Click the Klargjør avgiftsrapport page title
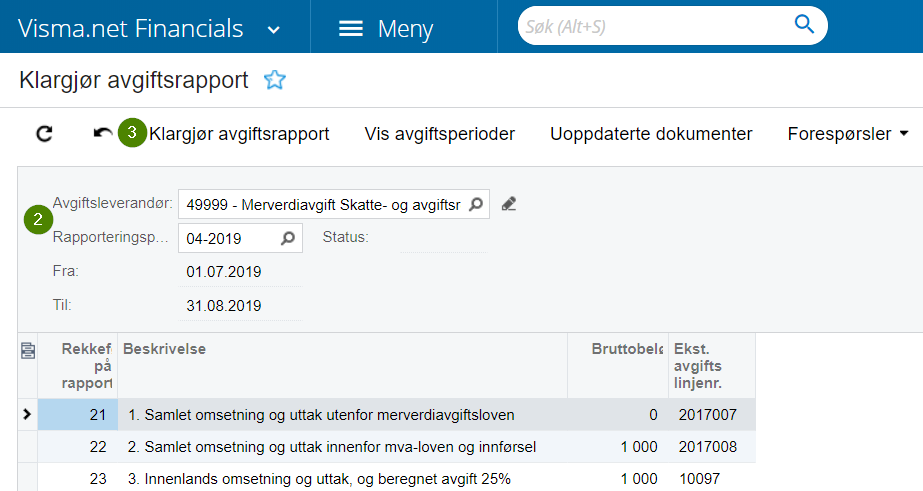923x491 pixels. coord(134,80)
